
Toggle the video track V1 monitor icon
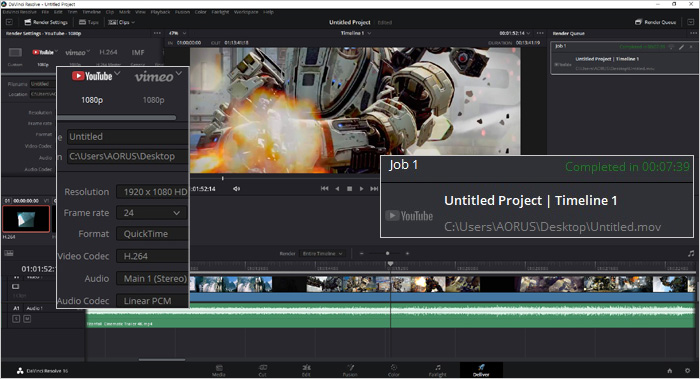click(16, 287)
